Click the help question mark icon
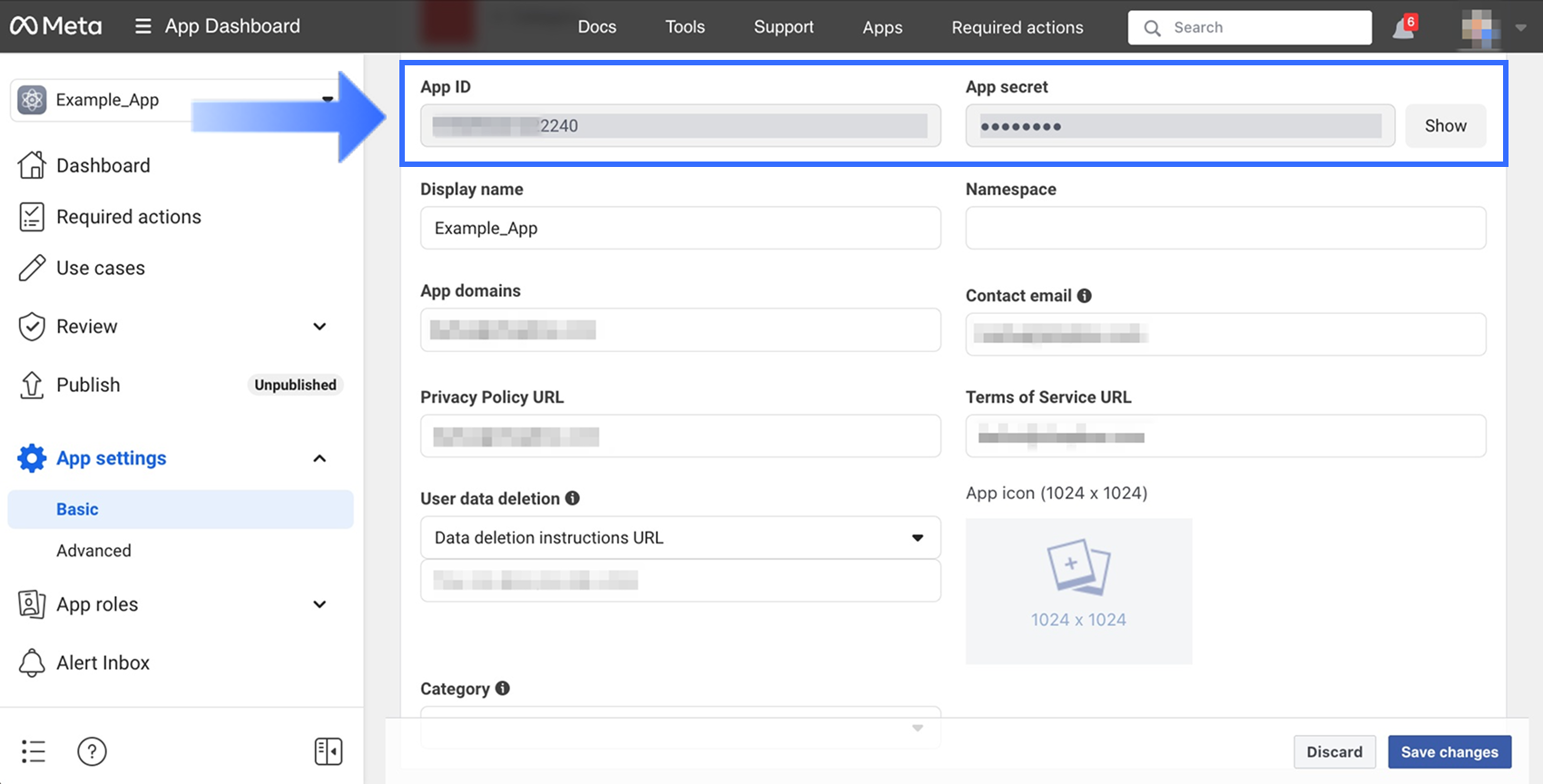 tap(92, 751)
